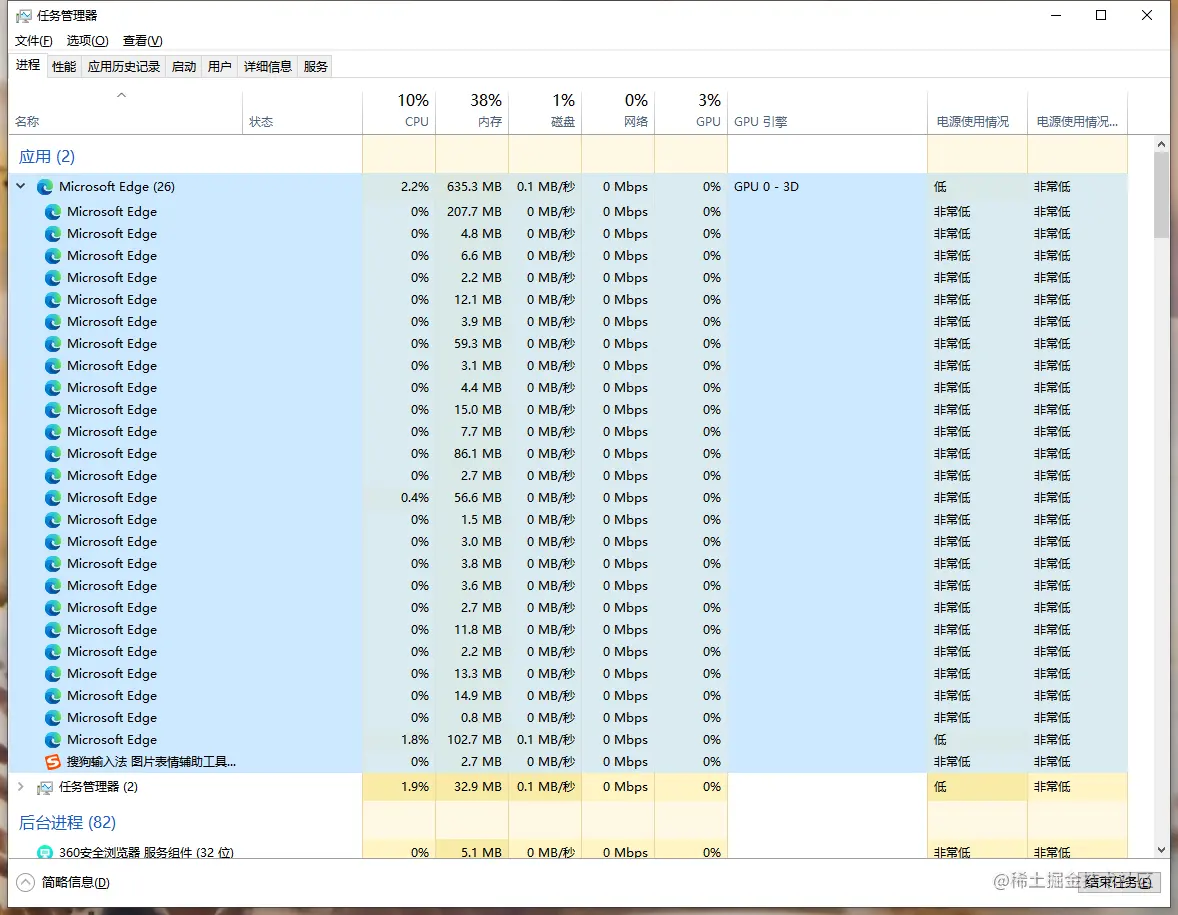
Task: Click the Edge icon of the Microsoft Edge (26) group
Action: pos(45,186)
